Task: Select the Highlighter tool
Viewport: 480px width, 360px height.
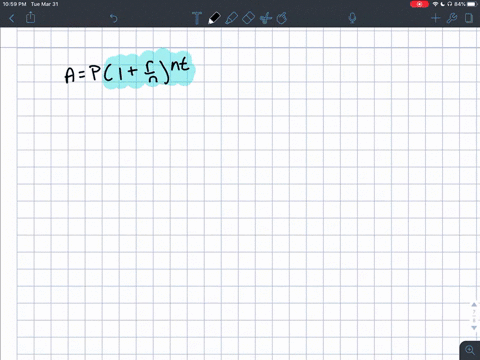Action: (x=231, y=18)
